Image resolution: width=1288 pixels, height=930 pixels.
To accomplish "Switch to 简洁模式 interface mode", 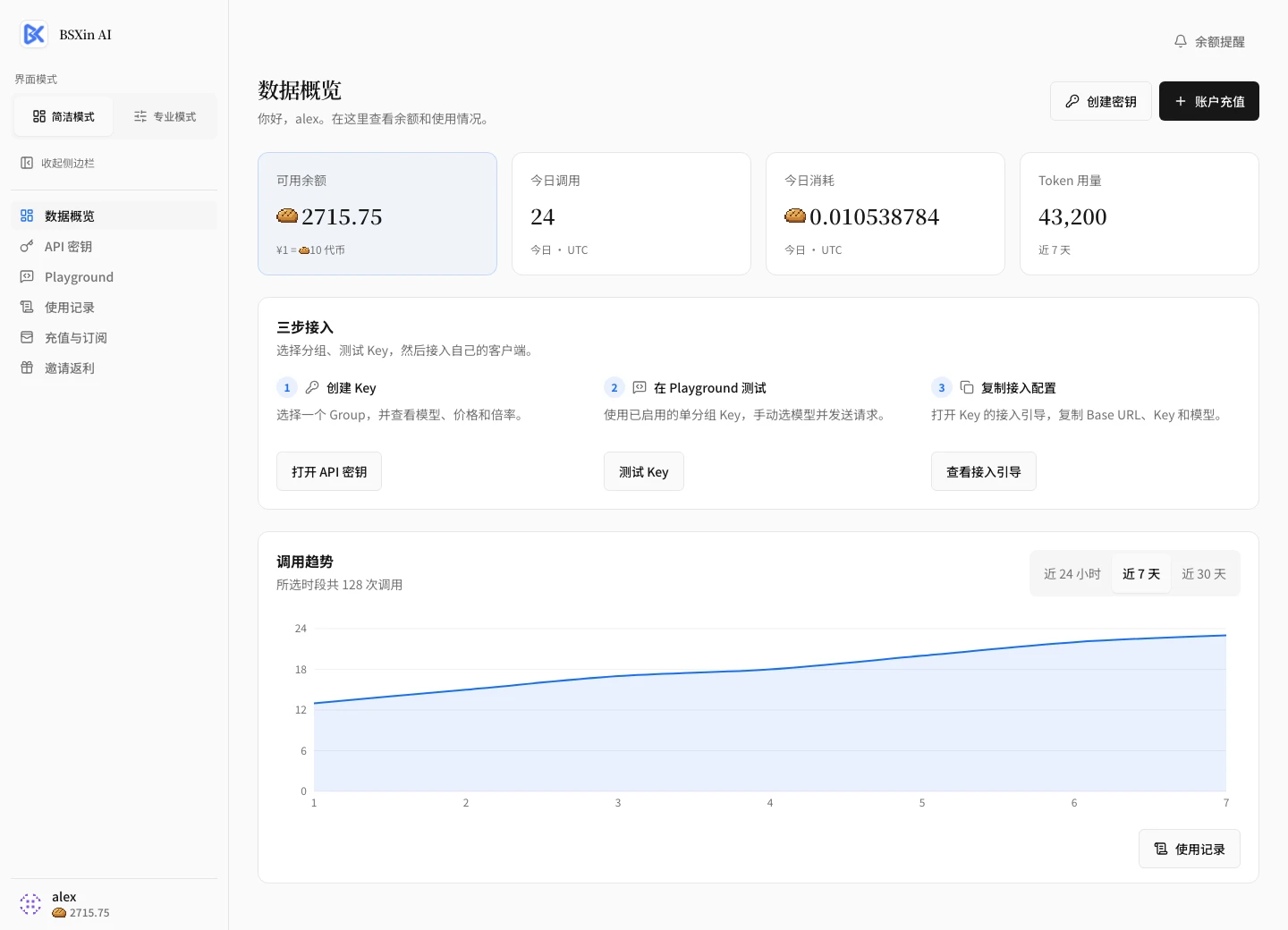I will point(64,116).
